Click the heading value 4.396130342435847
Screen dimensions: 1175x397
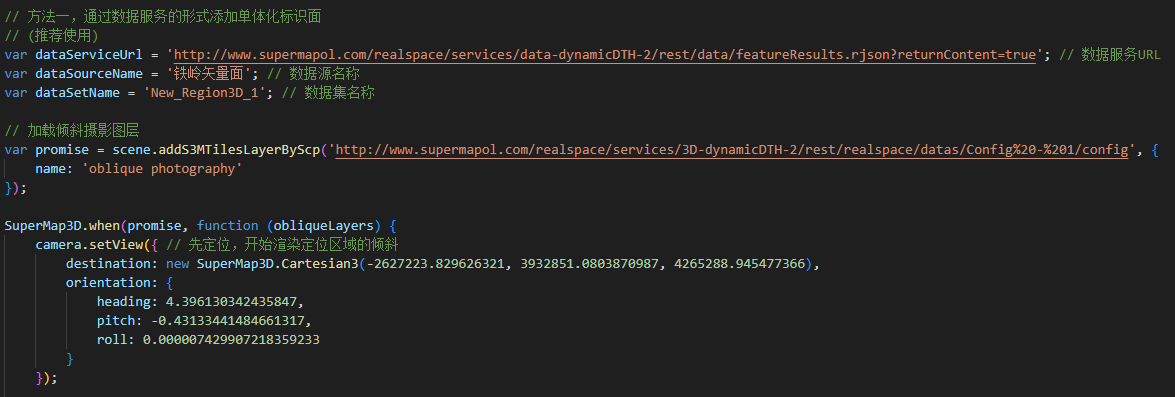[x=227, y=302]
